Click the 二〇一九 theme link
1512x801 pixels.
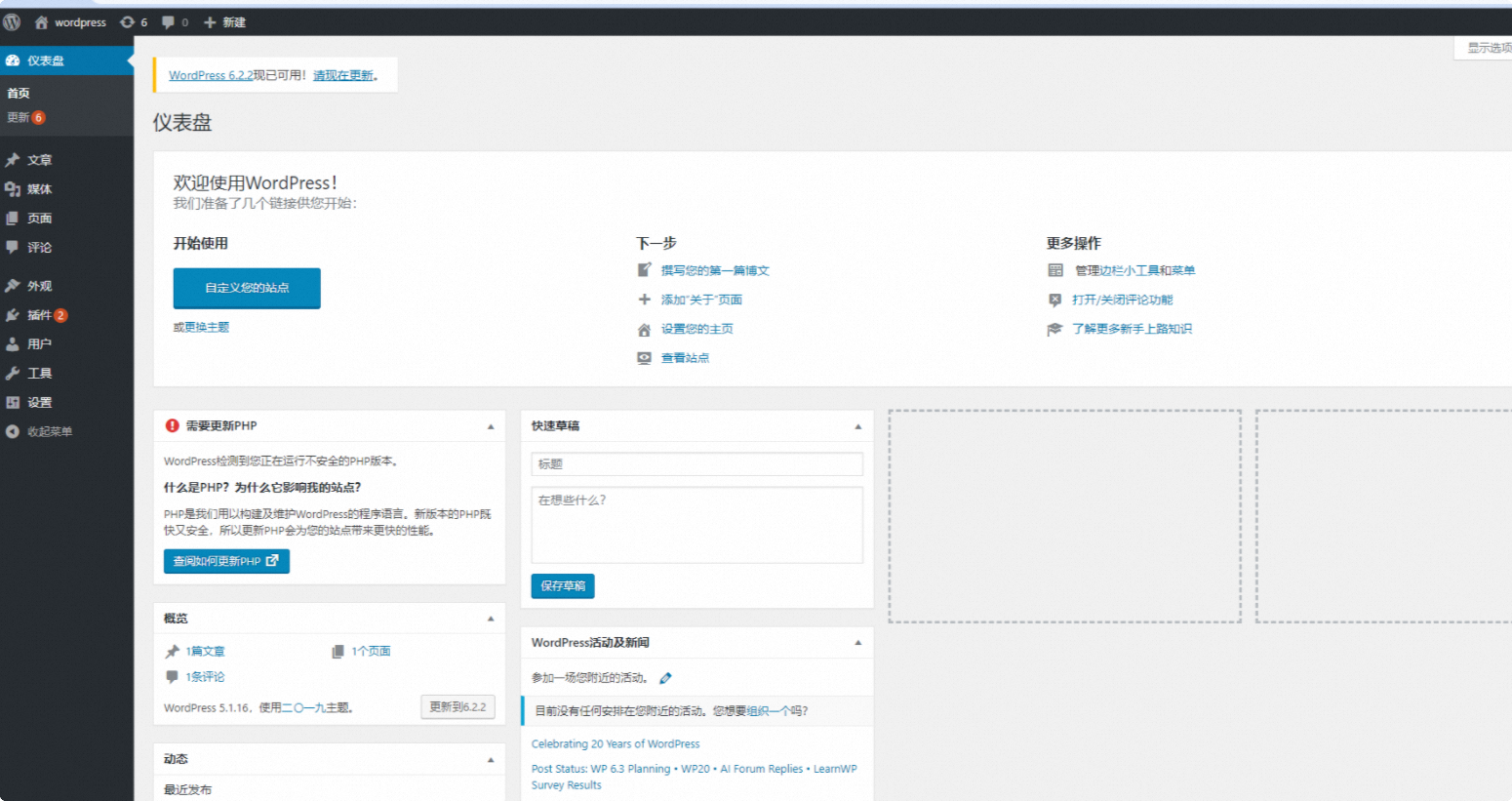pyautogui.click(x=304, y=707)
